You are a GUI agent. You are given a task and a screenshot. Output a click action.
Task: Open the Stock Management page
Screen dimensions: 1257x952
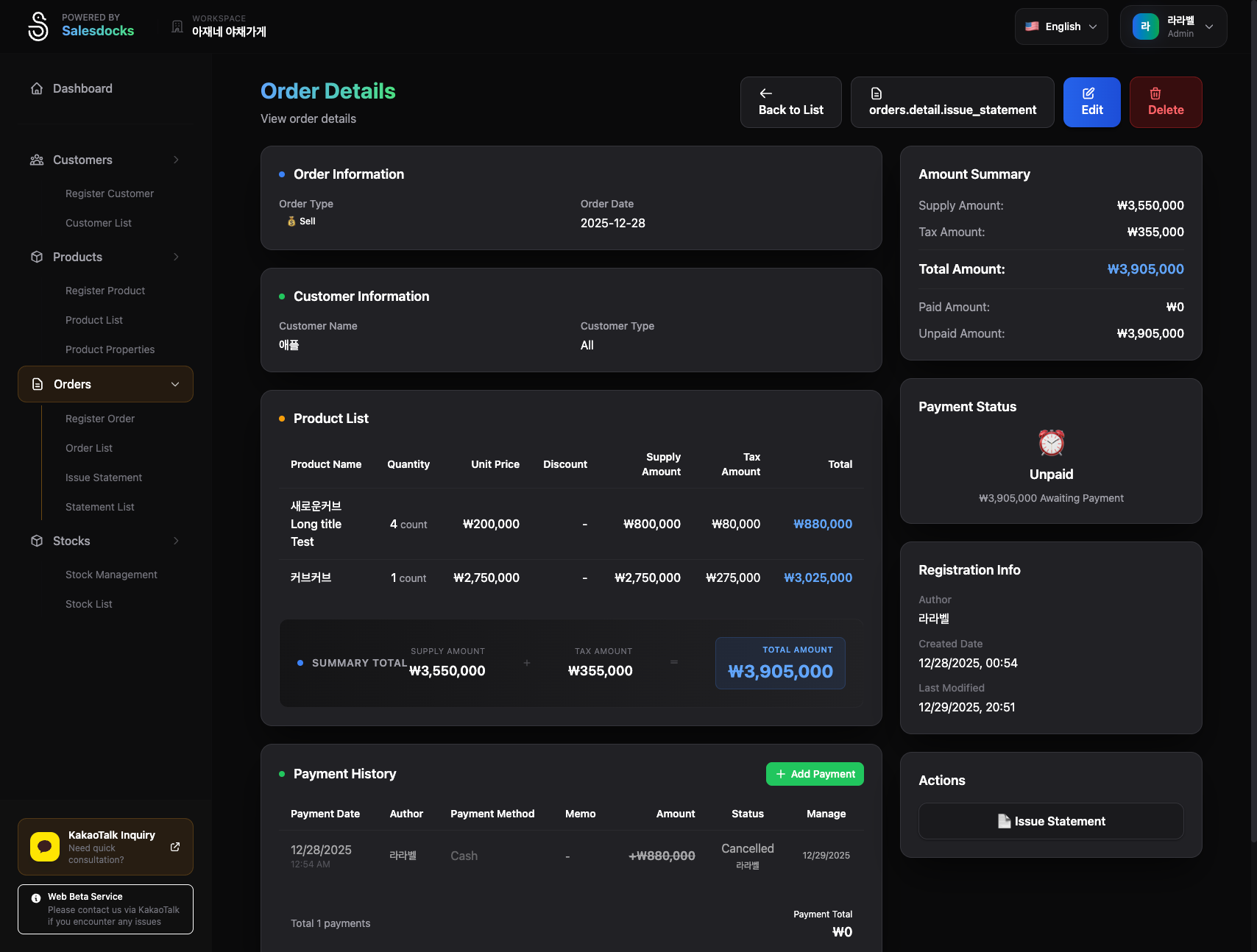point(111,575)
